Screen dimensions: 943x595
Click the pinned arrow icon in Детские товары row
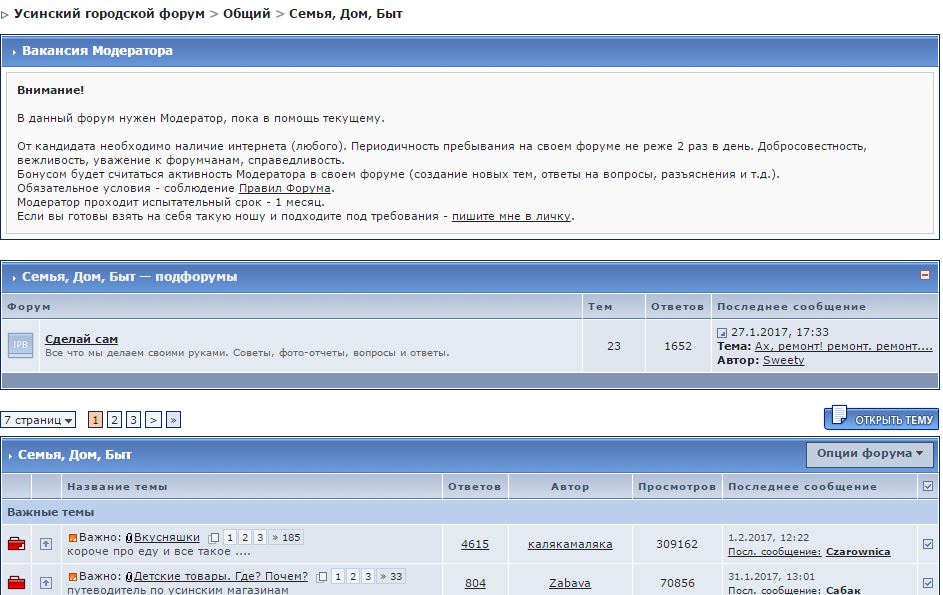coord(46,582)
